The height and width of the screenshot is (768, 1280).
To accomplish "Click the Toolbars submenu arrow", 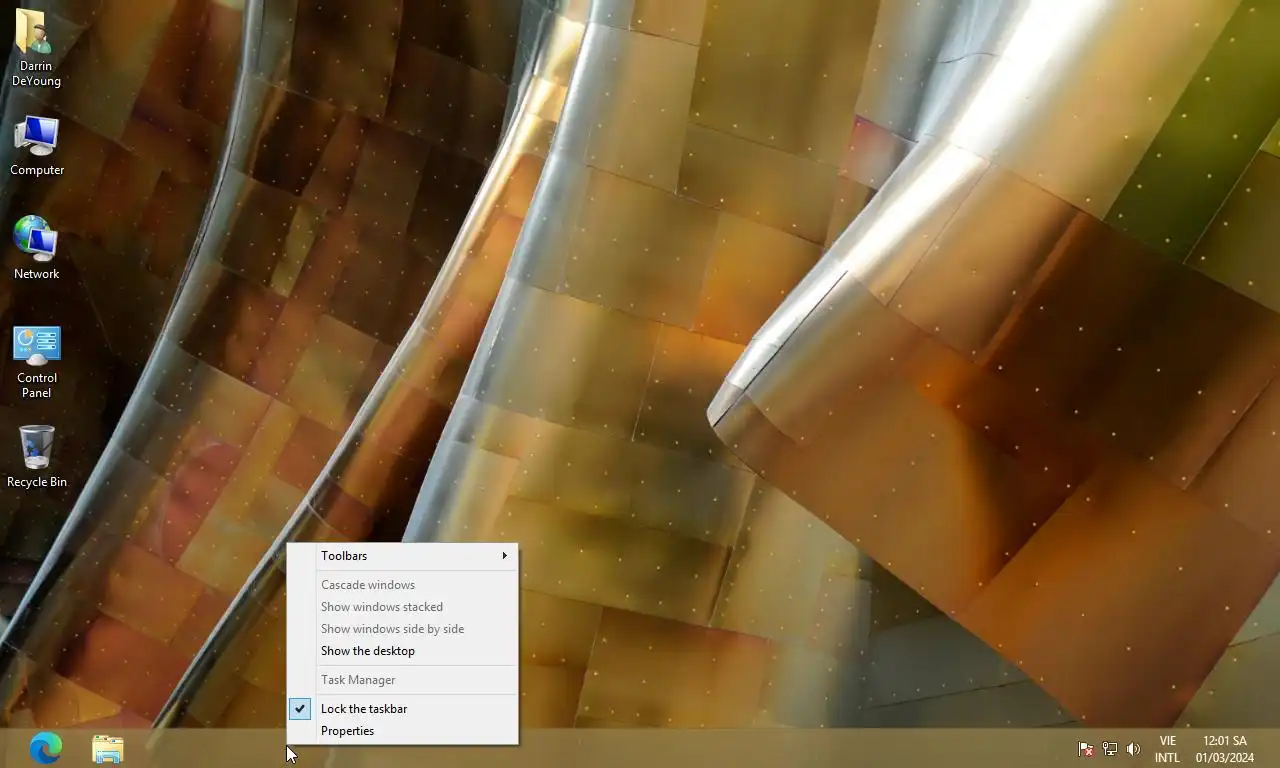I will tap(505, 556).
